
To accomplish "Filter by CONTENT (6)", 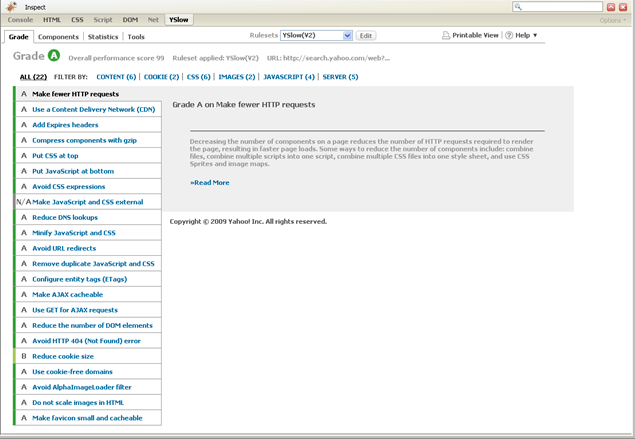I will 116,77.
